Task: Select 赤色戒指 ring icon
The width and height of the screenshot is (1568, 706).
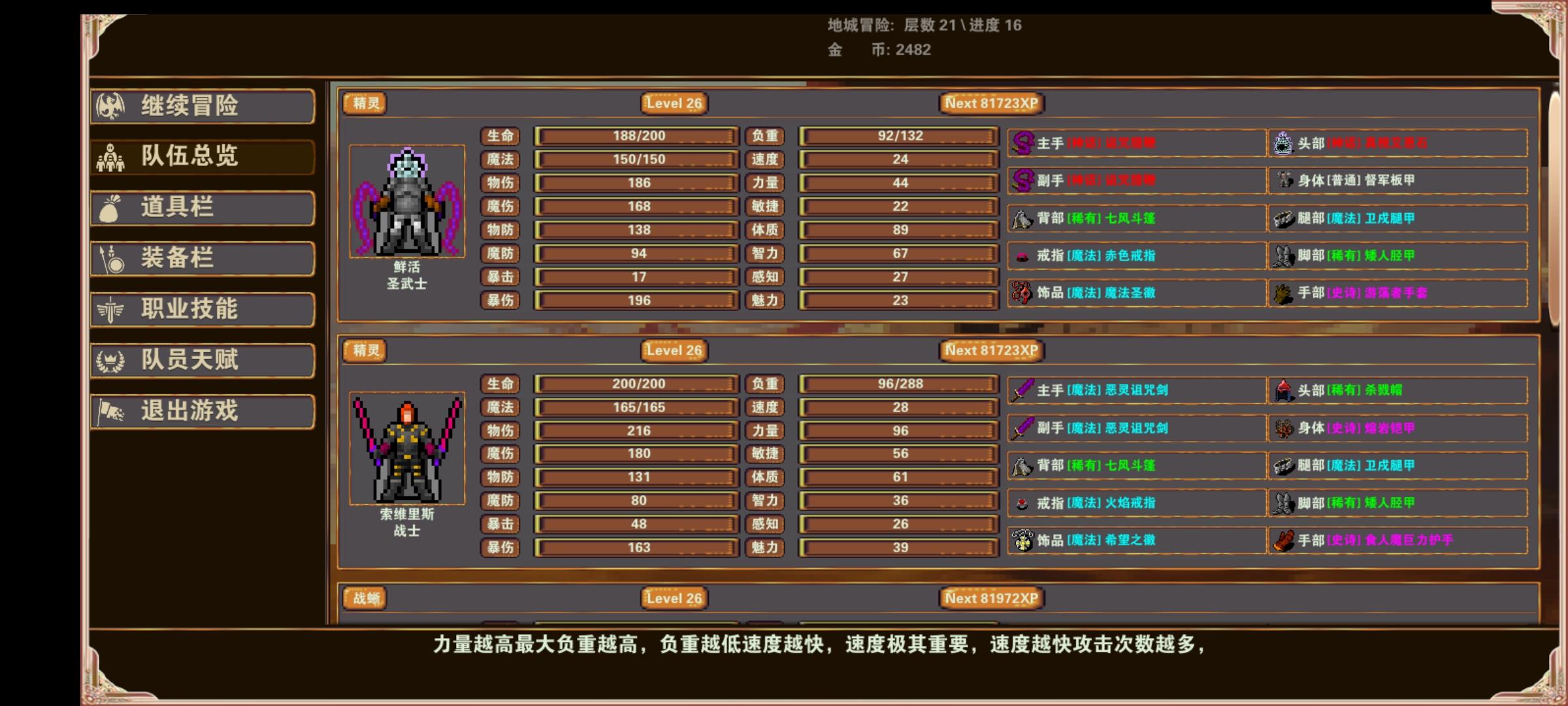Action: (1022, 256)
